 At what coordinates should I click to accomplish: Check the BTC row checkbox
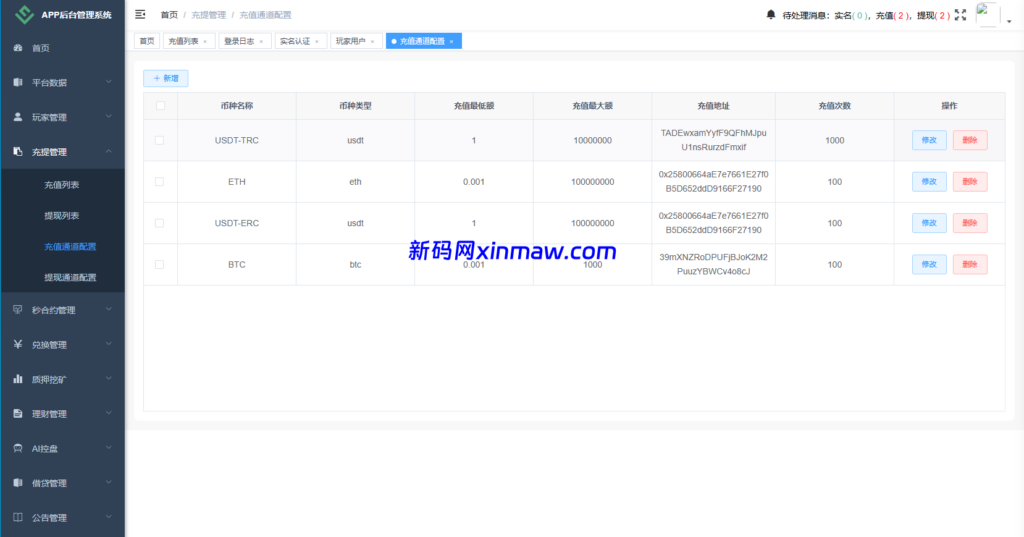(159, 265)
